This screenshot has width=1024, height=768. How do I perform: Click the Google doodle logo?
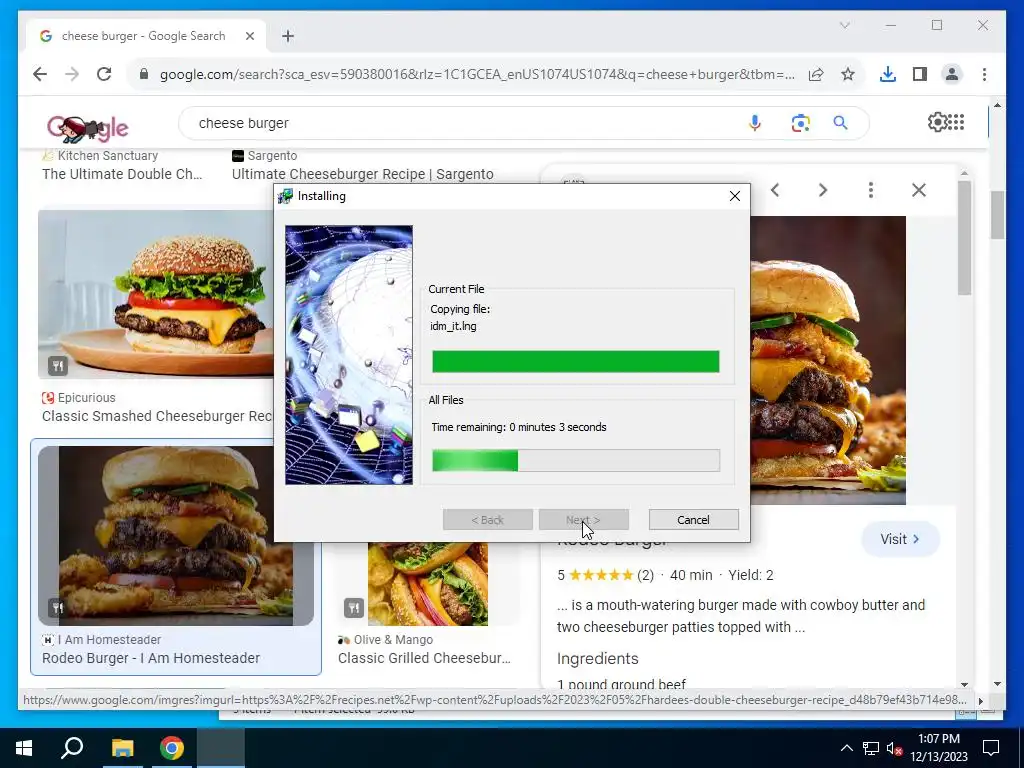coord(88,127)
